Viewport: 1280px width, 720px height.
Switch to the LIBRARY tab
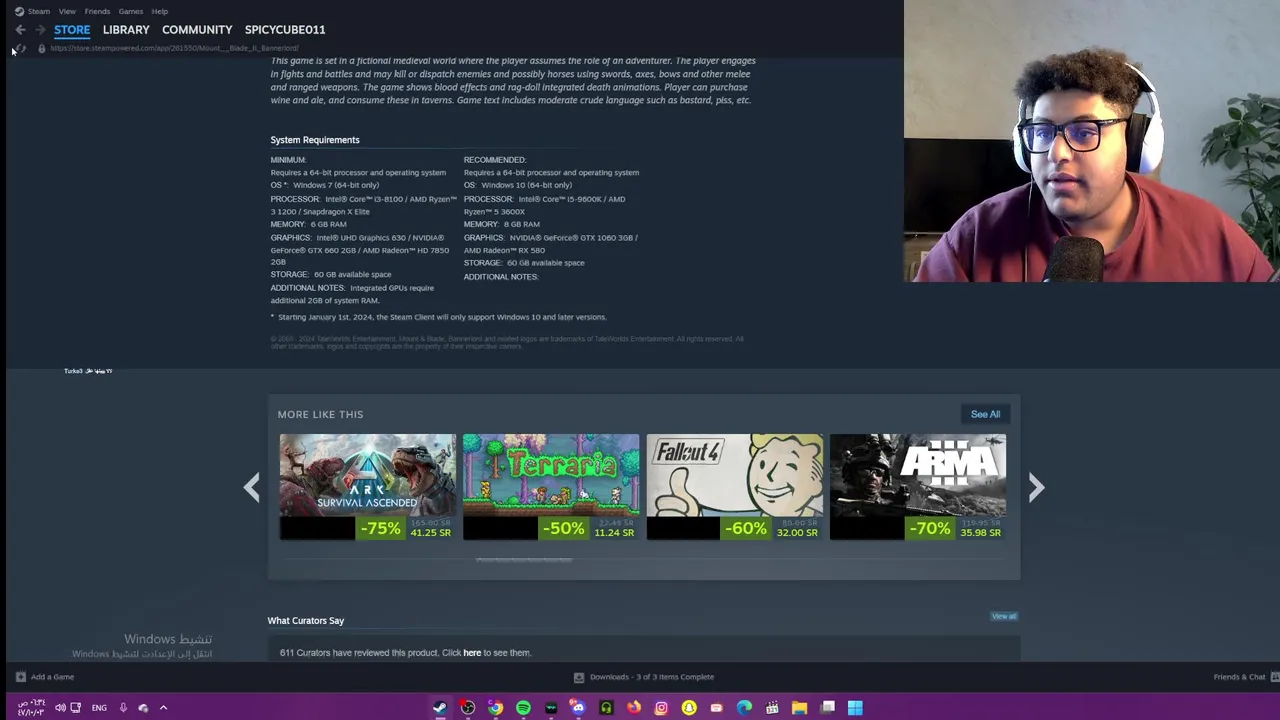(x=126, y=30)
